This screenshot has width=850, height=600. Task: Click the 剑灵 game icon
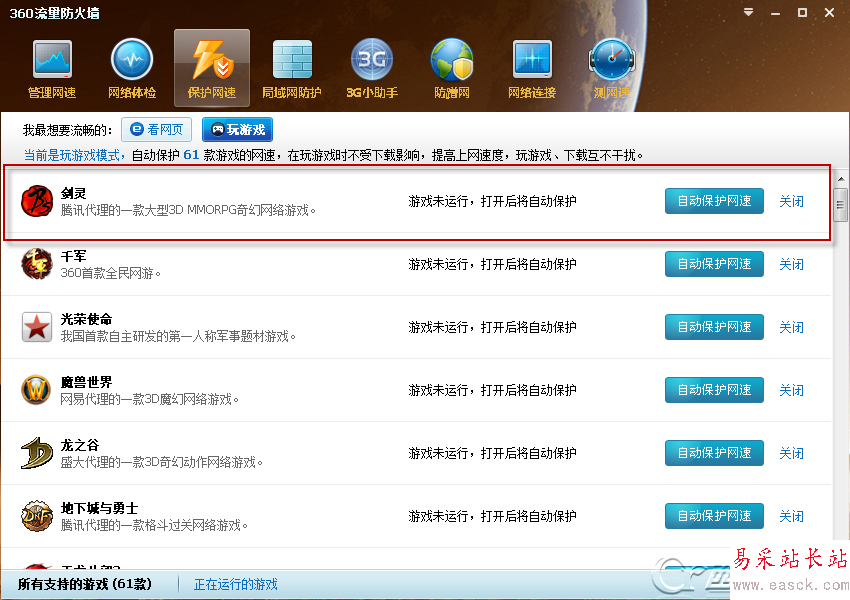click(37, 201)
